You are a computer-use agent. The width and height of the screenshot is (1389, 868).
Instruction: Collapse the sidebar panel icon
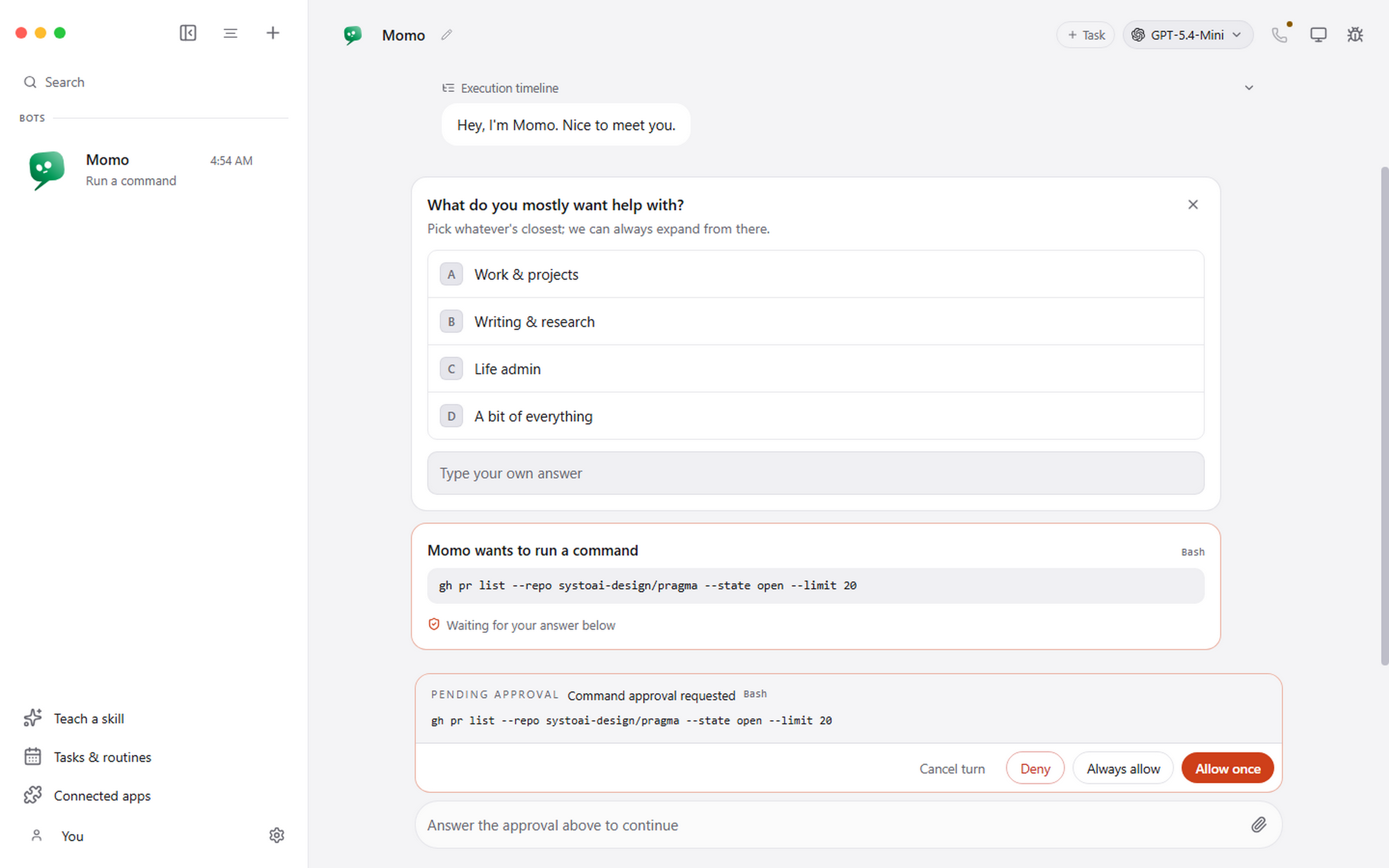(x=188, y=33)
